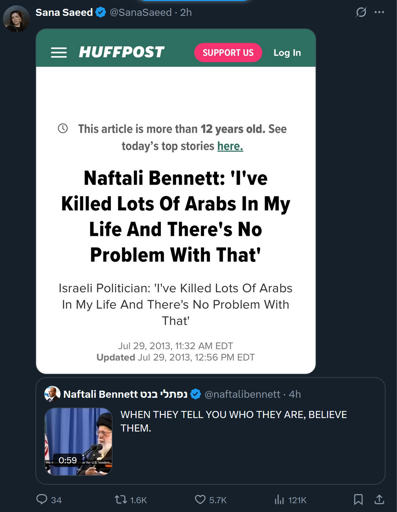Image resolution: width=397 pixels, height=512 pixels.
Task: Click the HUFFPOST logo
Action: click(121, 52)
